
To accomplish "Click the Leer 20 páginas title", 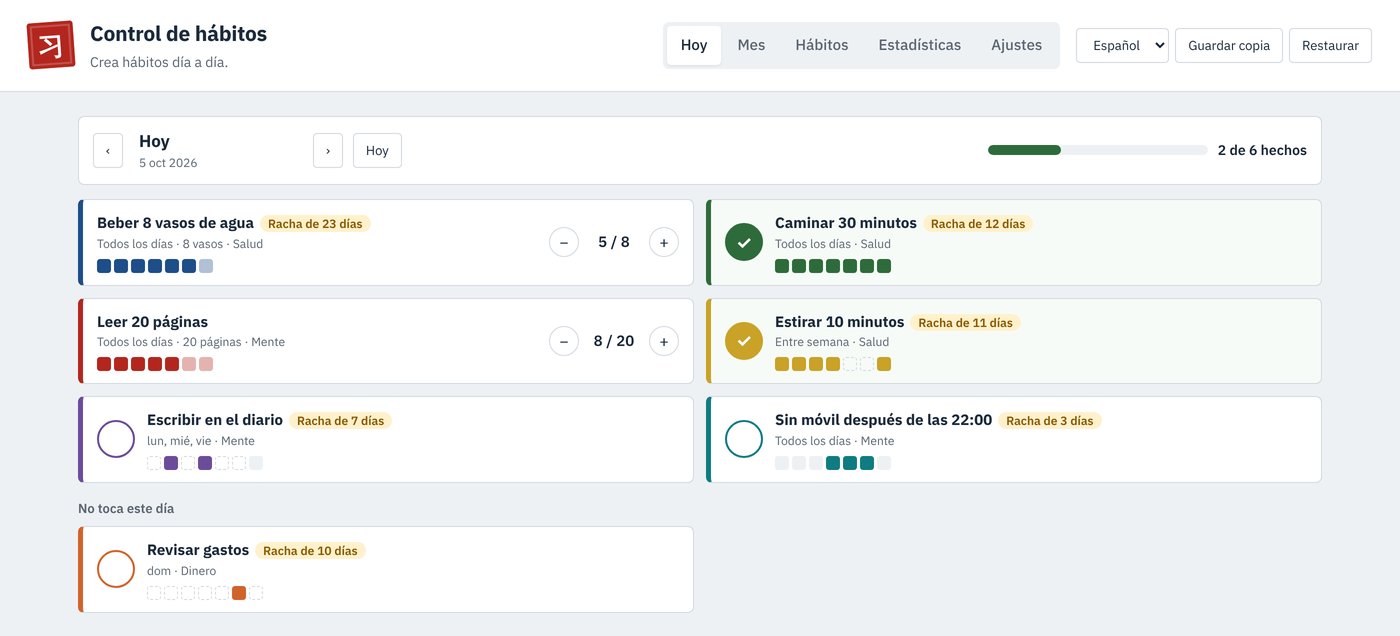I will [x=152, y=322].
